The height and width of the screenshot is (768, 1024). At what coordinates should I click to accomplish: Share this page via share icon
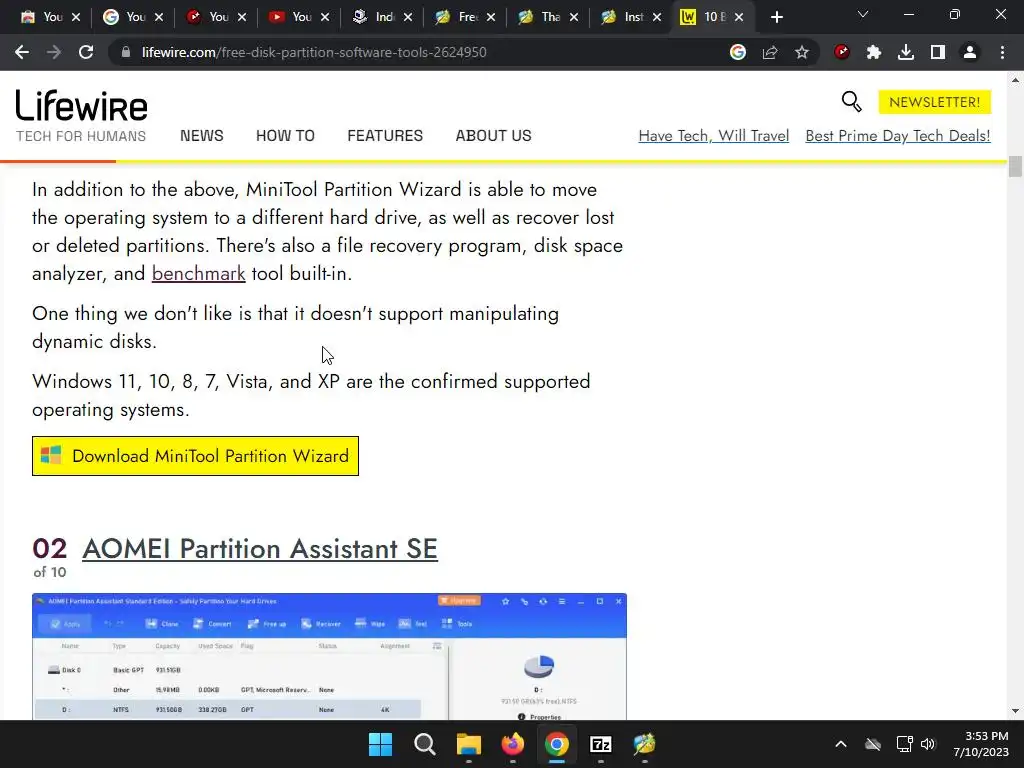pos(770,52)
